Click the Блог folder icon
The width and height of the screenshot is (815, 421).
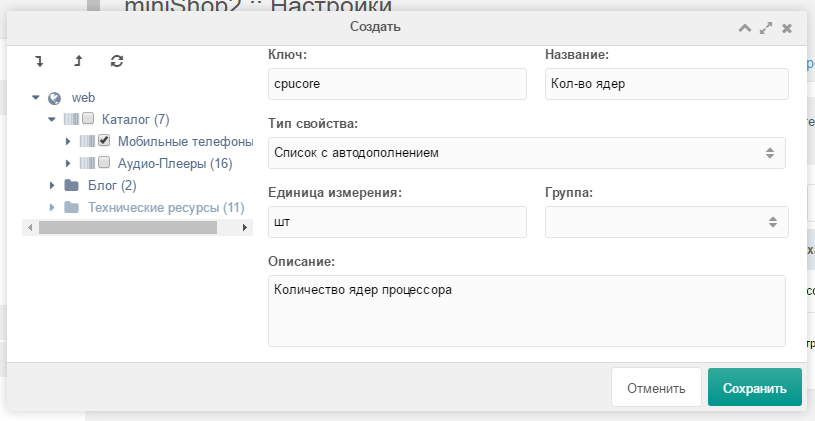(x=71, y=186)
